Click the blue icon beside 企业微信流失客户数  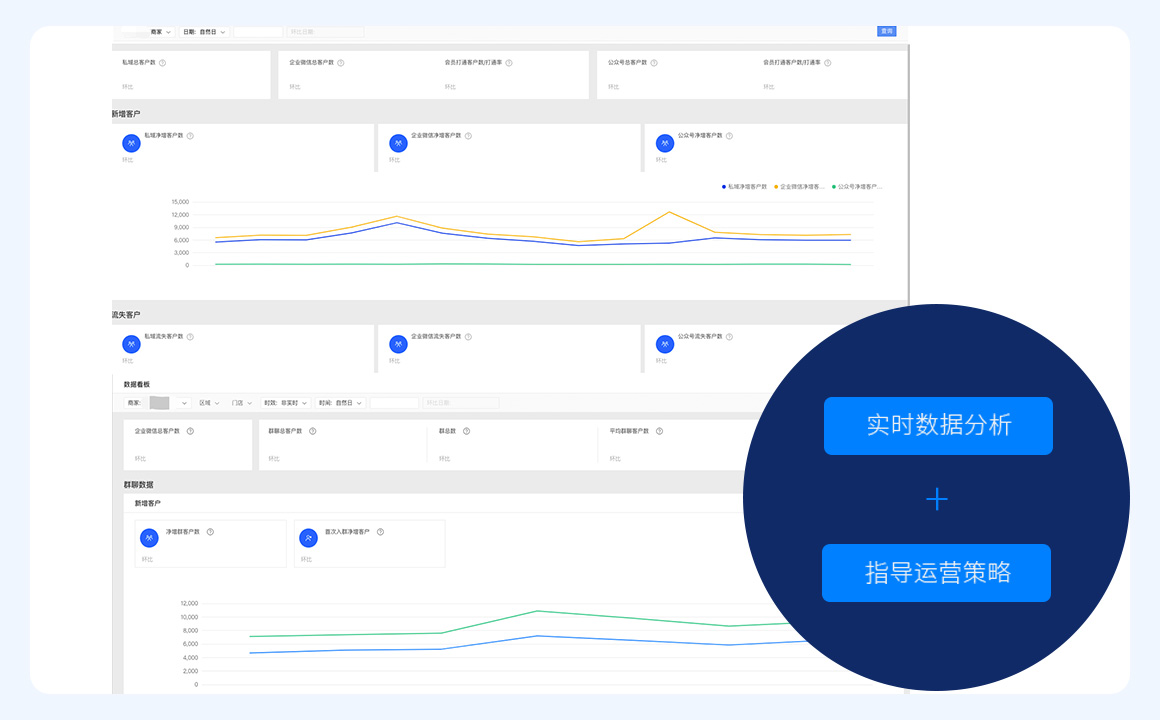click(398, 344)
